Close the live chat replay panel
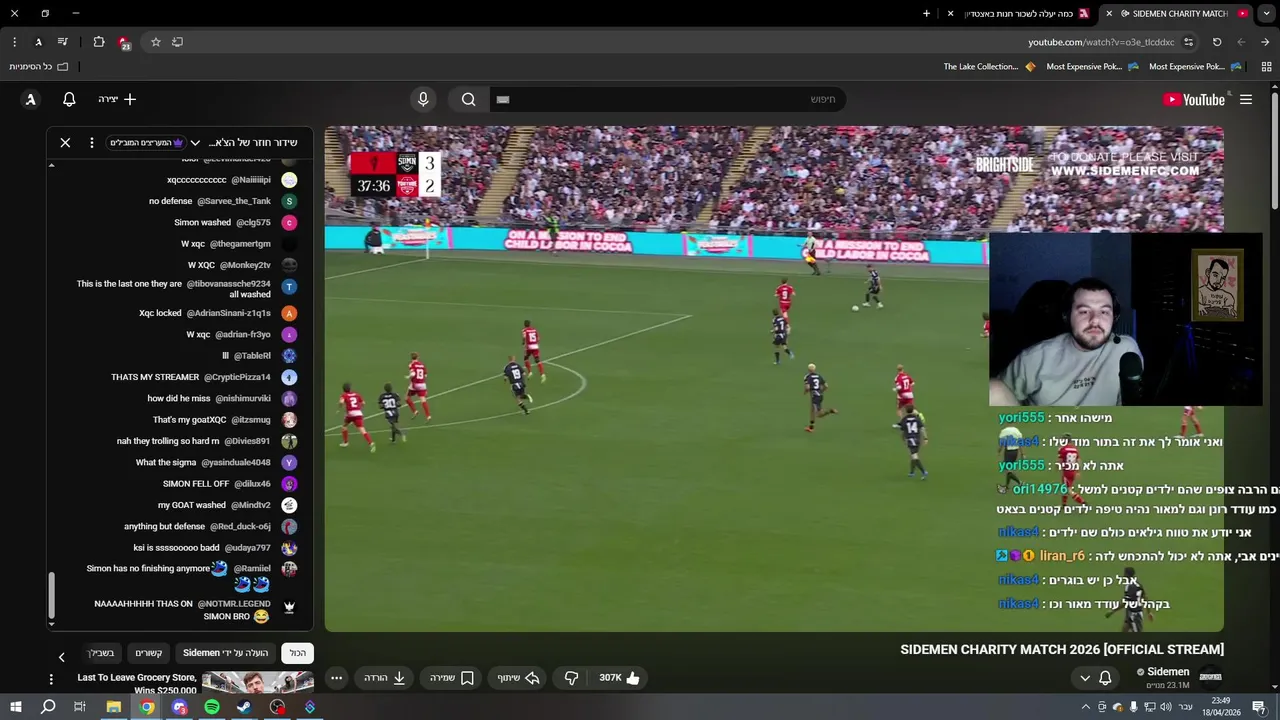The height and width of the screenshot is (720, 1280). tap(65, 143)
